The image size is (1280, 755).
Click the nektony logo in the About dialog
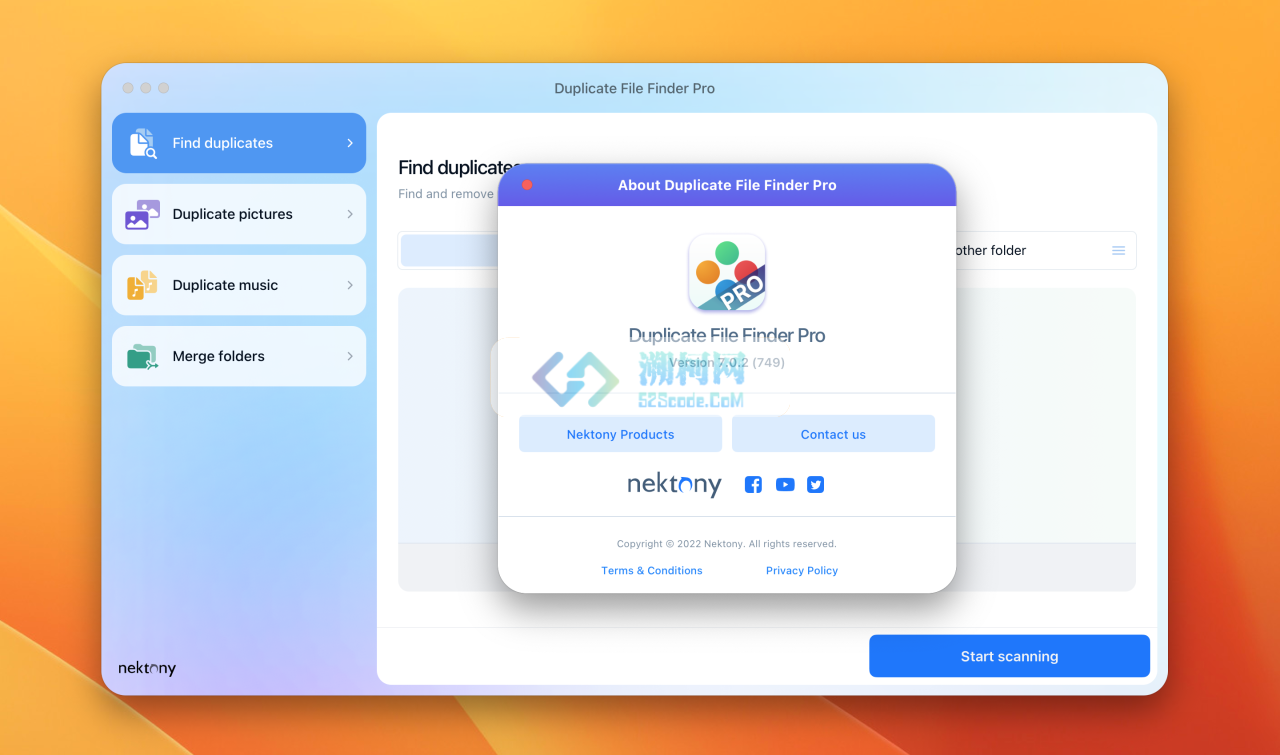[674, 485]
